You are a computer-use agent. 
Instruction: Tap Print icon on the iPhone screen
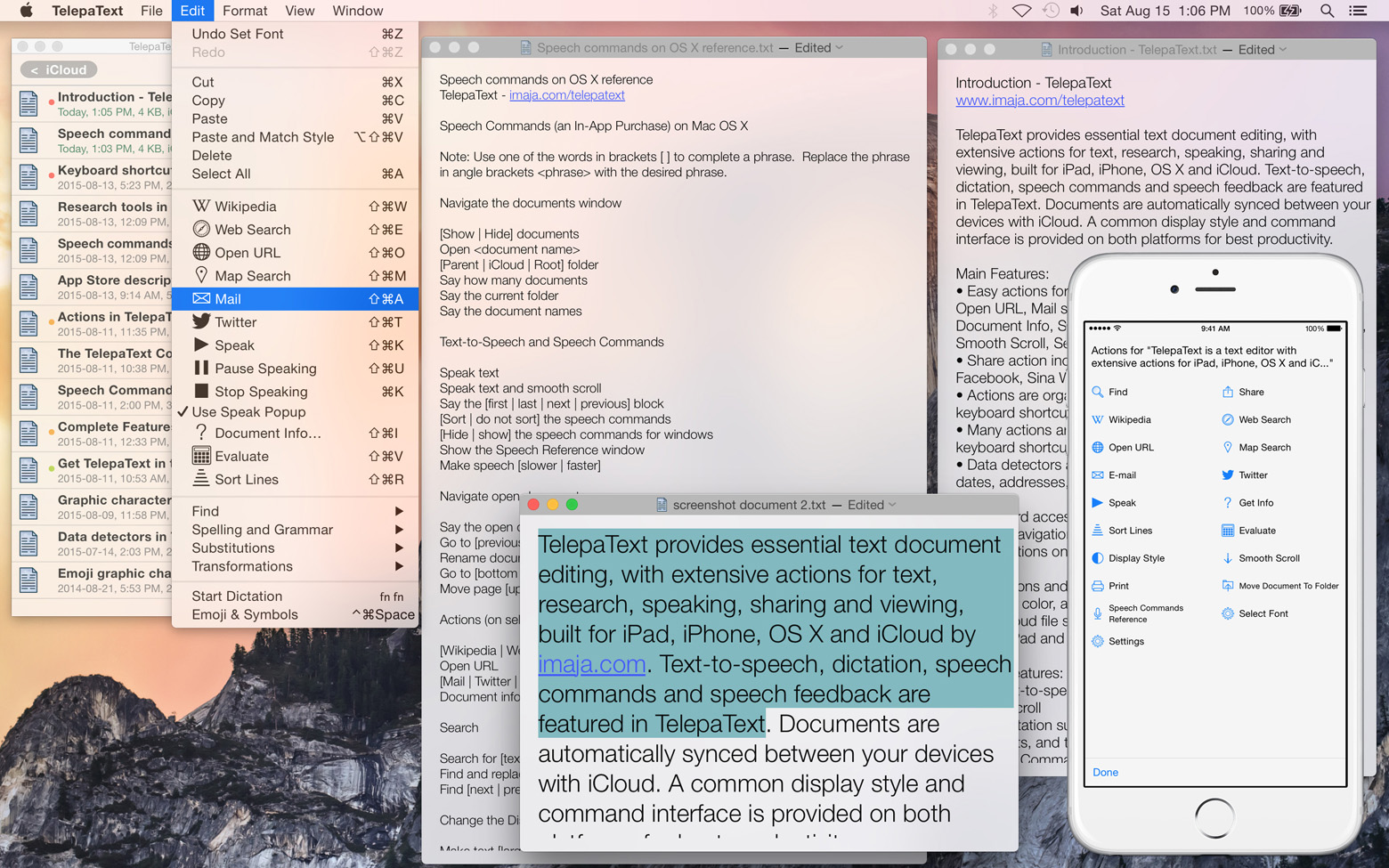point(1098,586)
